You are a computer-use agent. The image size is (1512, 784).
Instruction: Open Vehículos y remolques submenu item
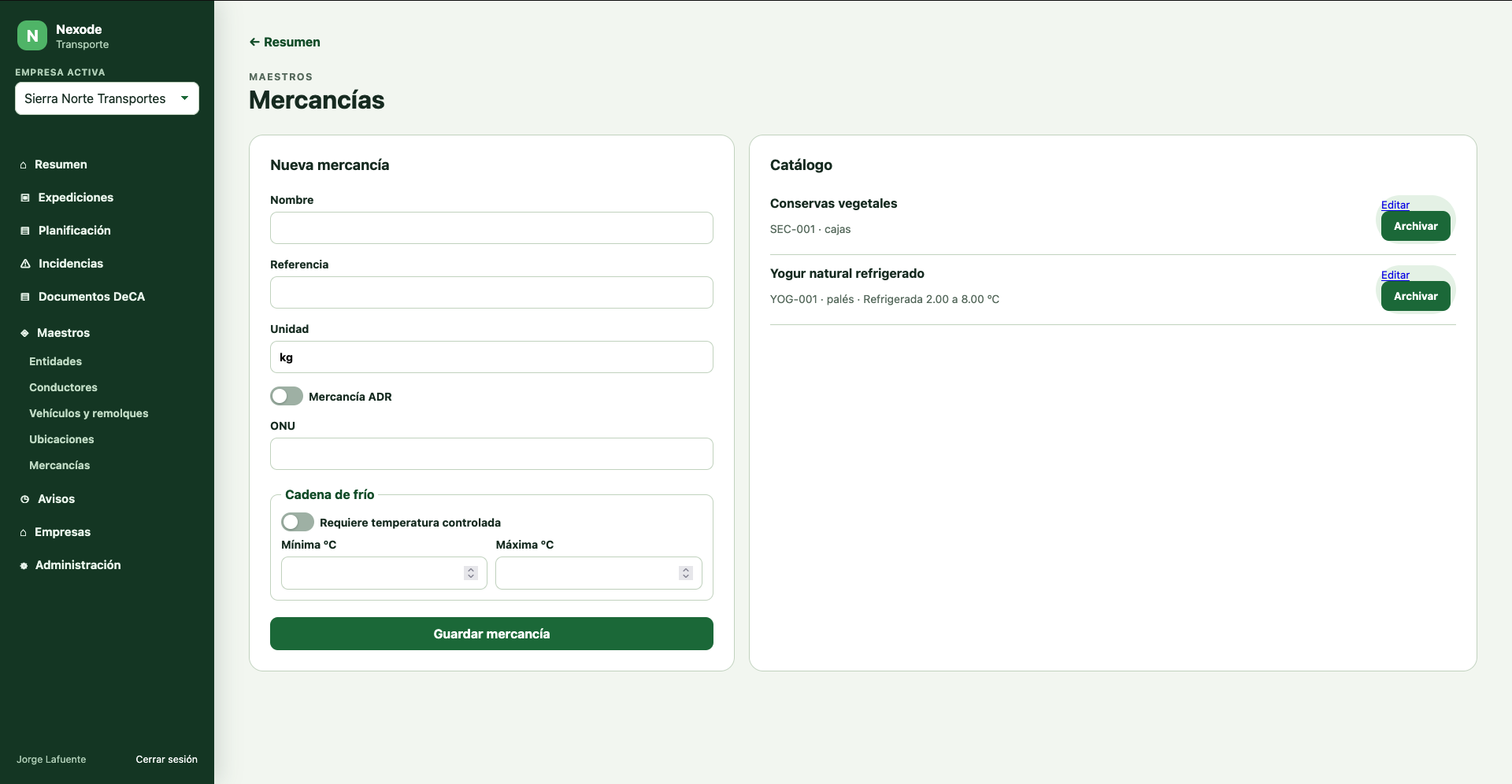tap(88, 413)
